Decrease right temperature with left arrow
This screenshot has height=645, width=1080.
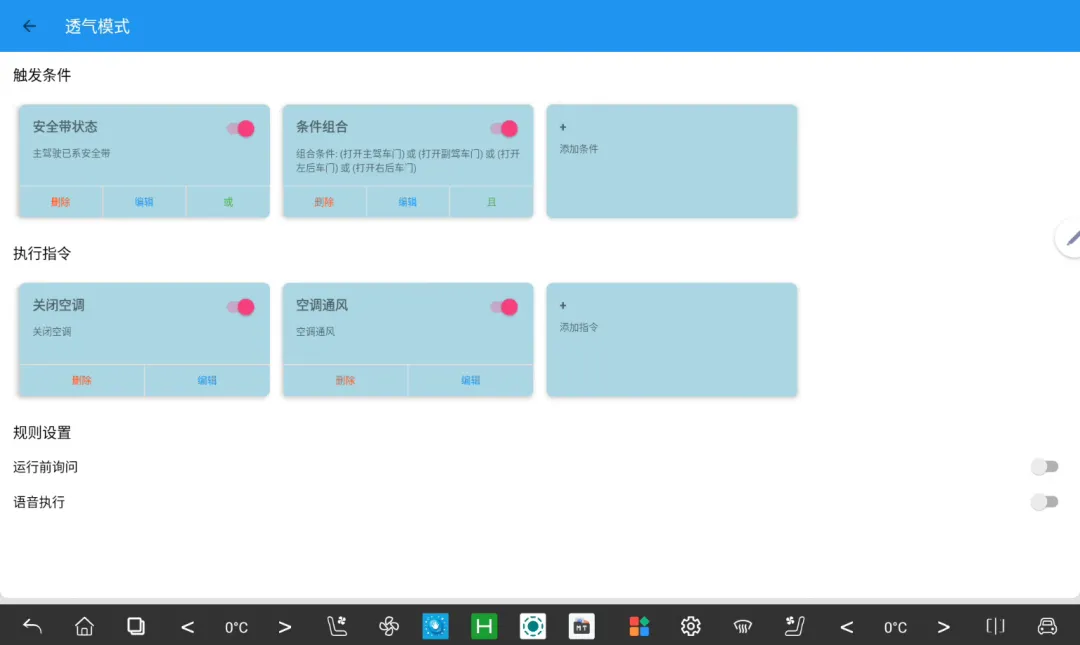[x=847, y=626]
